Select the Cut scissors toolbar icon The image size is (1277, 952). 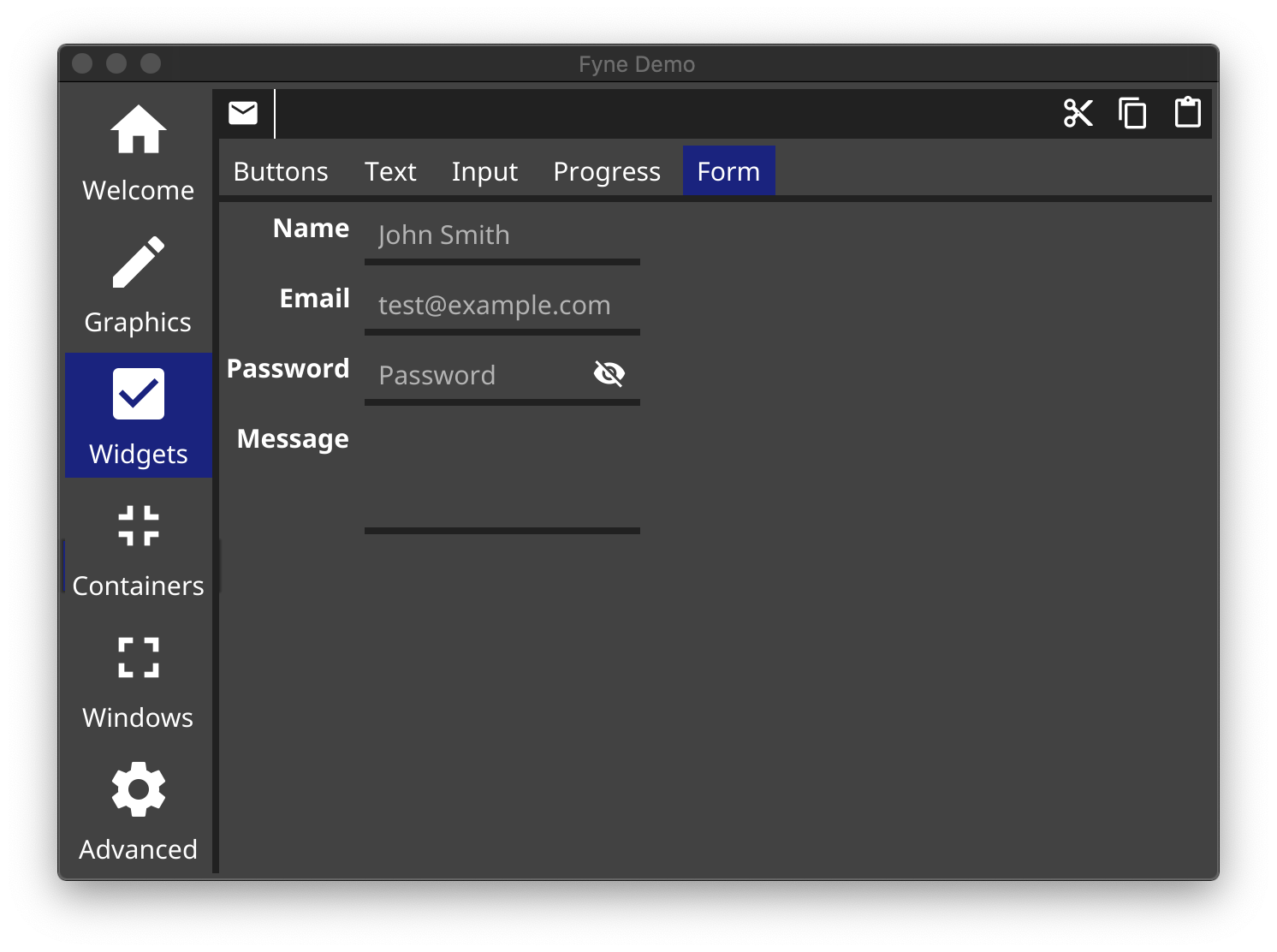1078,112
